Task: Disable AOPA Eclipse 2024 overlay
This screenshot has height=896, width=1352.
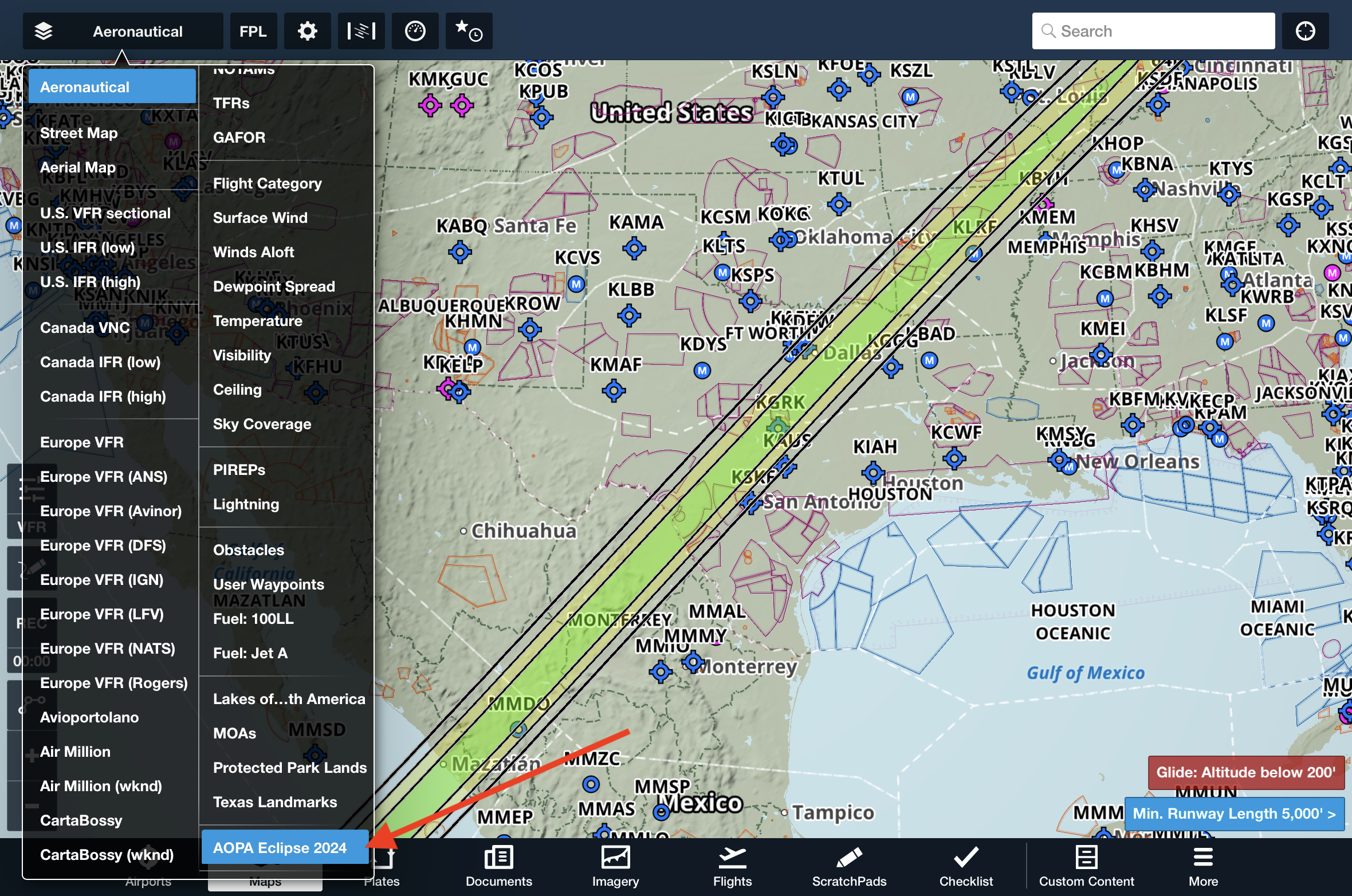Action: [285, 847]
